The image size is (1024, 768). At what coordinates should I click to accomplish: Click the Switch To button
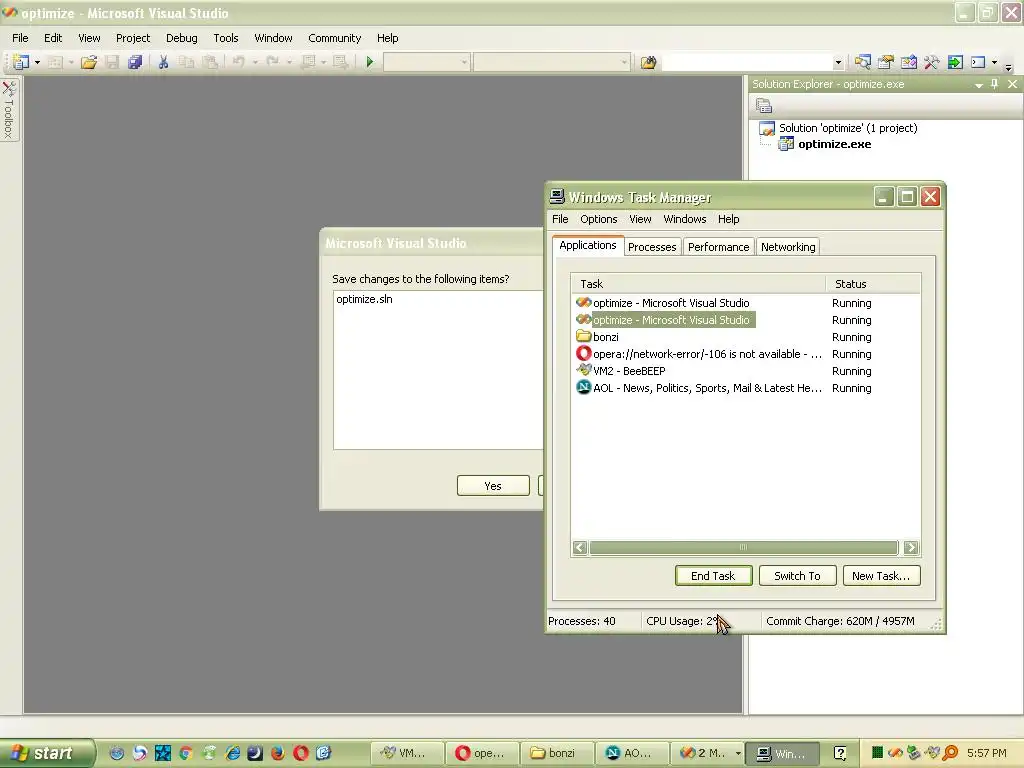point(797,575)
